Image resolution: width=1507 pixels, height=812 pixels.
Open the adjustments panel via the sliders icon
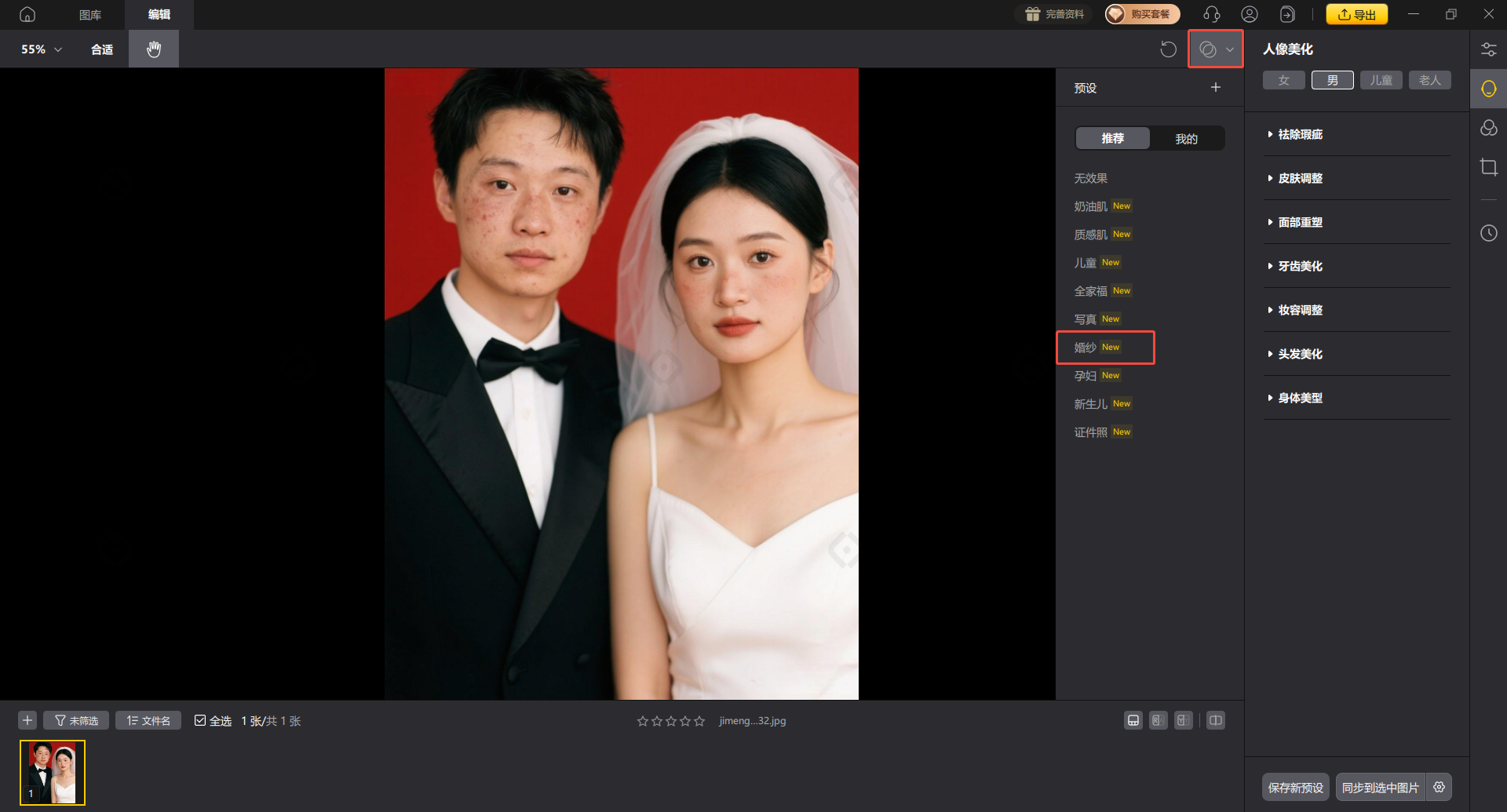pyautogui.click(x=1489, y=49)
